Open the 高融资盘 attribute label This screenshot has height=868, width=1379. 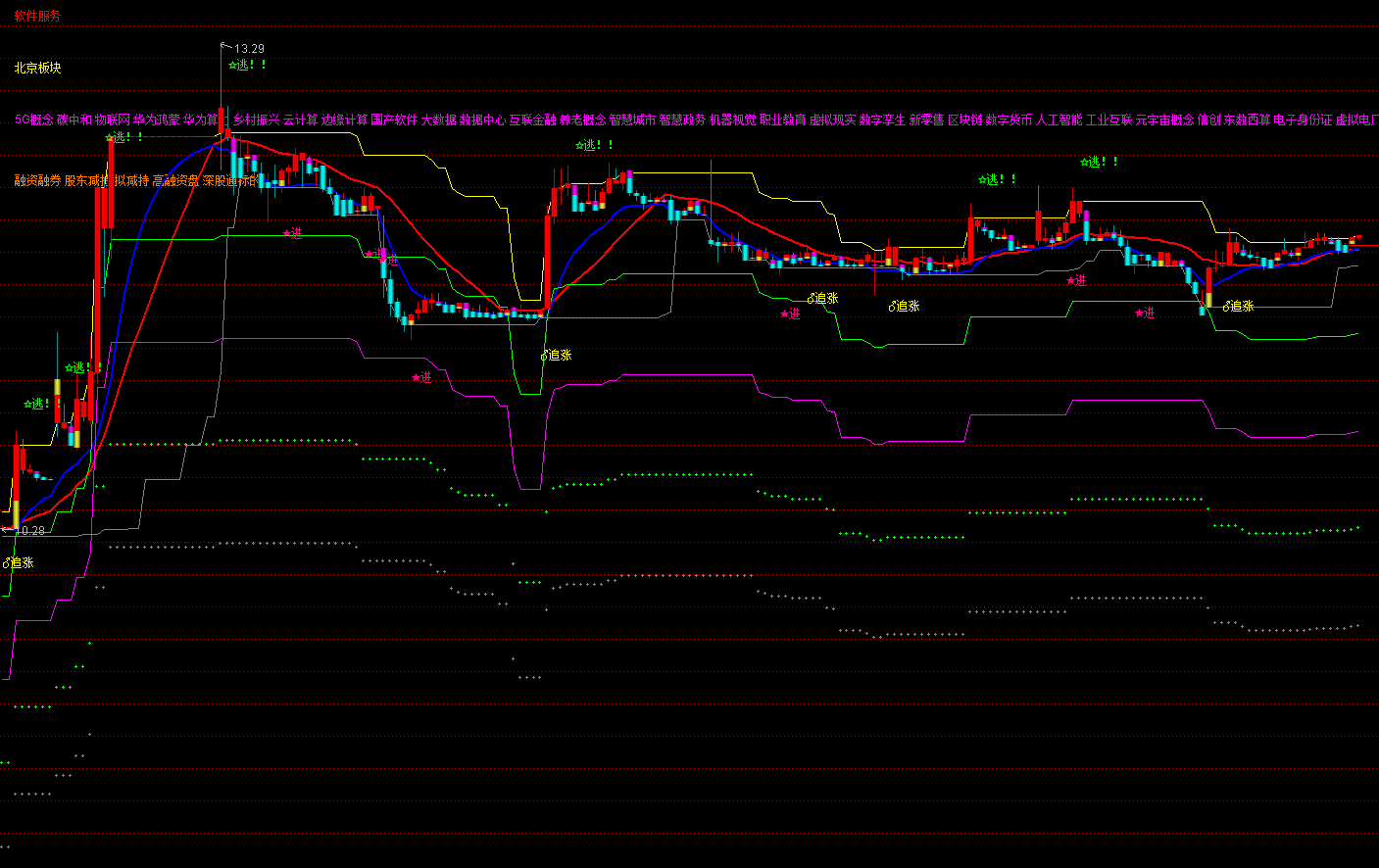tap(176, 180)
